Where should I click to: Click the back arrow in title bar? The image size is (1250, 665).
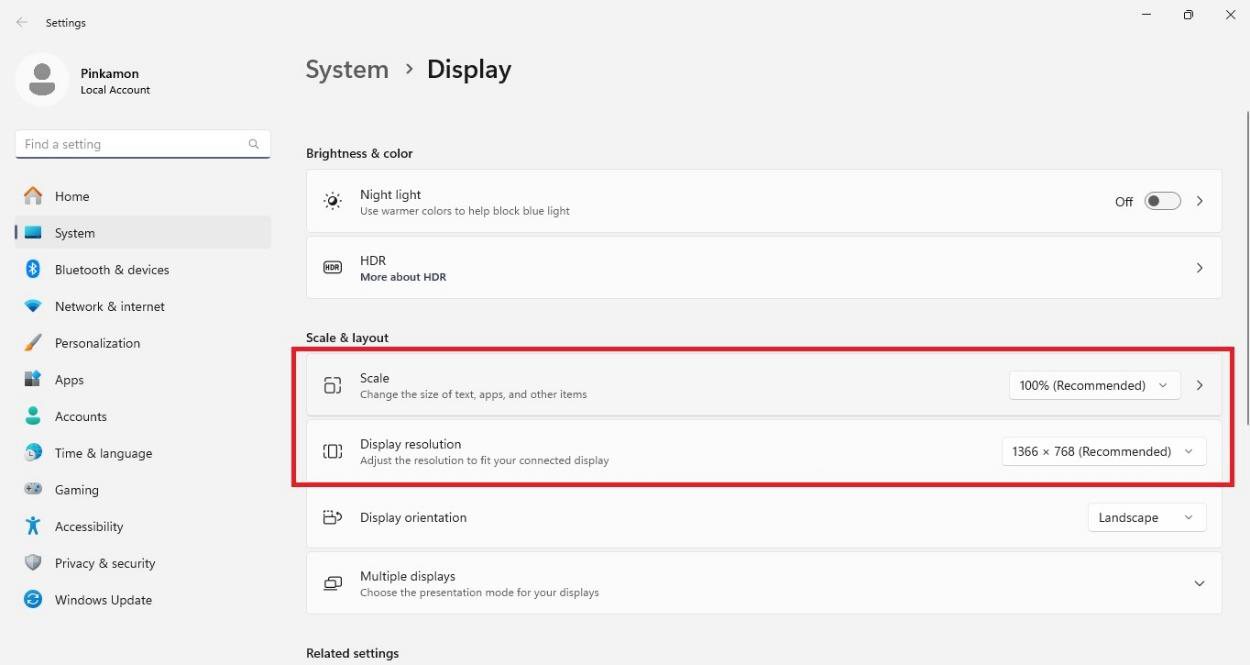(22, 22)
